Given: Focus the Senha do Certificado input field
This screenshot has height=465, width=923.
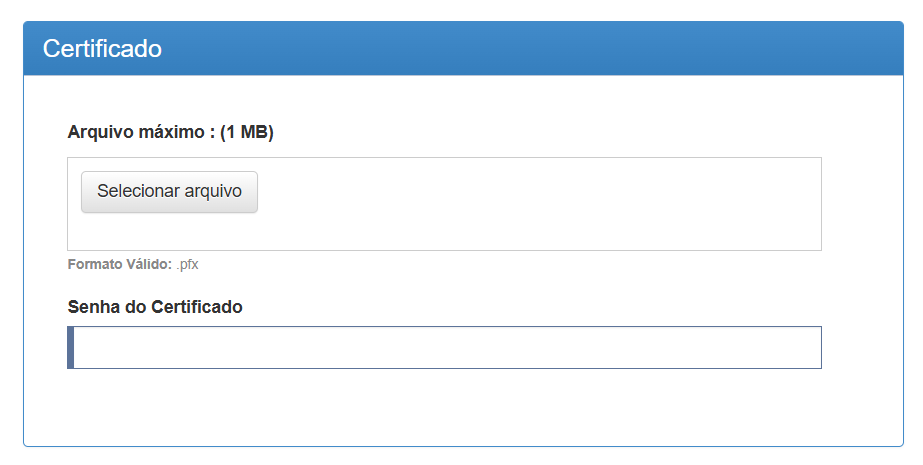Looking at the screenshot, I should pyautogui.click(x=444, y=347).
